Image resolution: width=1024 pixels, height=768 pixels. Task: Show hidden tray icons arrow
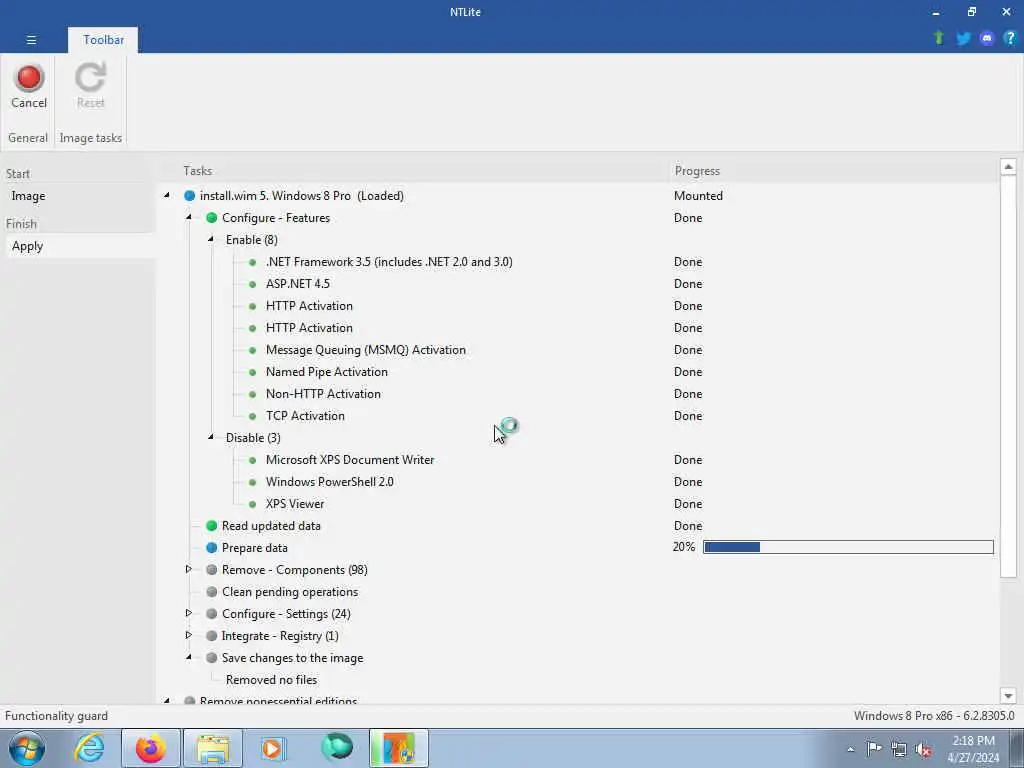(x=850, y=749)
